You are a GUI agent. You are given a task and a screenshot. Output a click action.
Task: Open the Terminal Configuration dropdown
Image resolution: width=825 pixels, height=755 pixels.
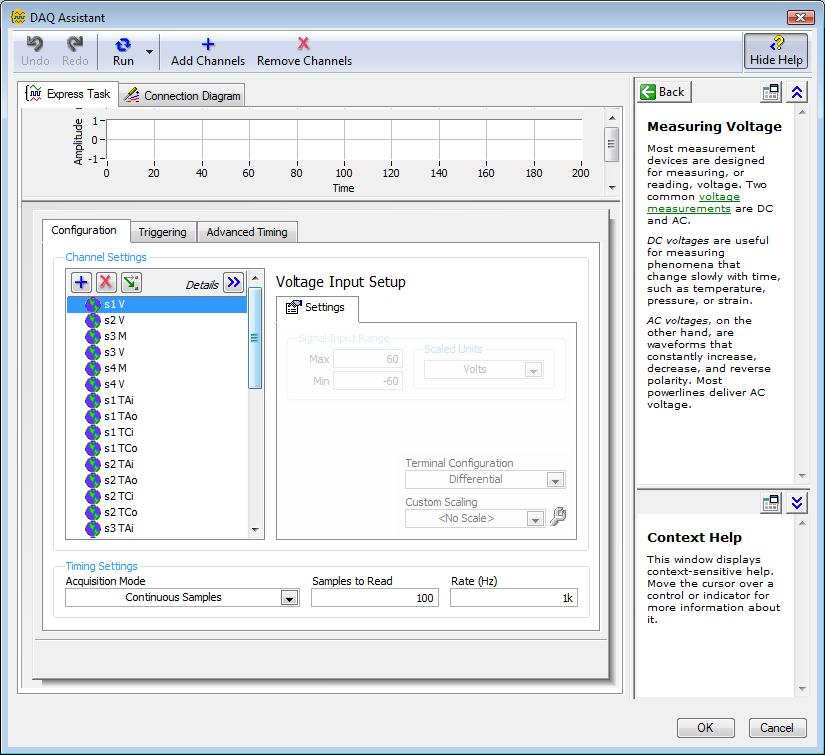[555, 480]
